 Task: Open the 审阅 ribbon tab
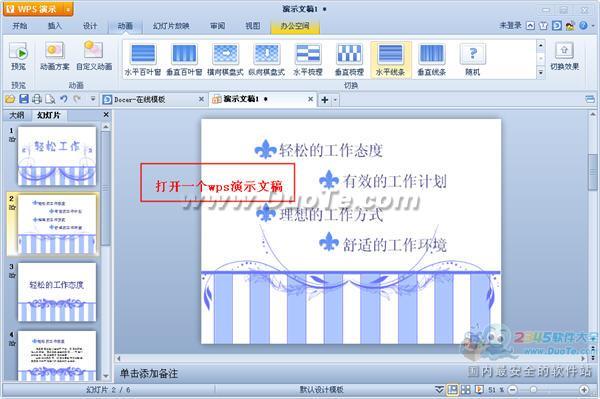pyautogui.click(x=218, y=26)
